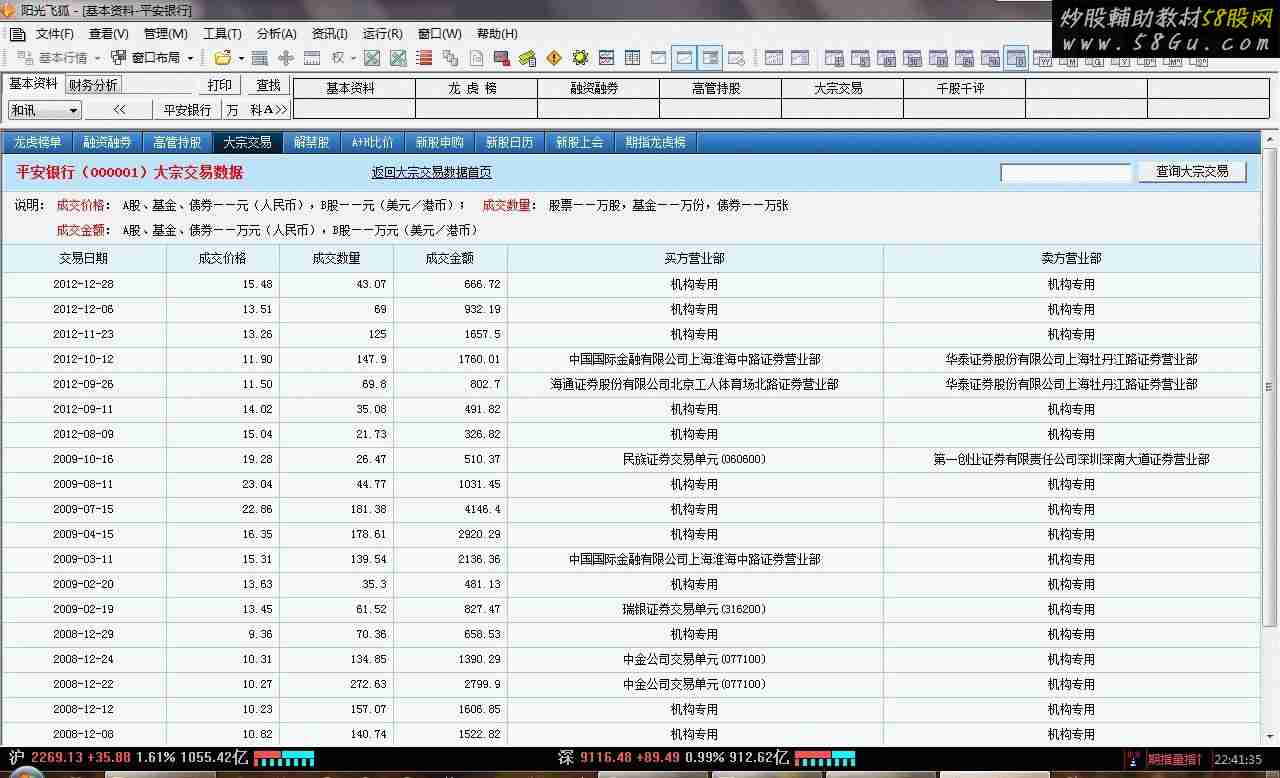Screen dimensions: 1280x778
Task: Click the 成交金额 column header
Action: click(x=450, y=258)
